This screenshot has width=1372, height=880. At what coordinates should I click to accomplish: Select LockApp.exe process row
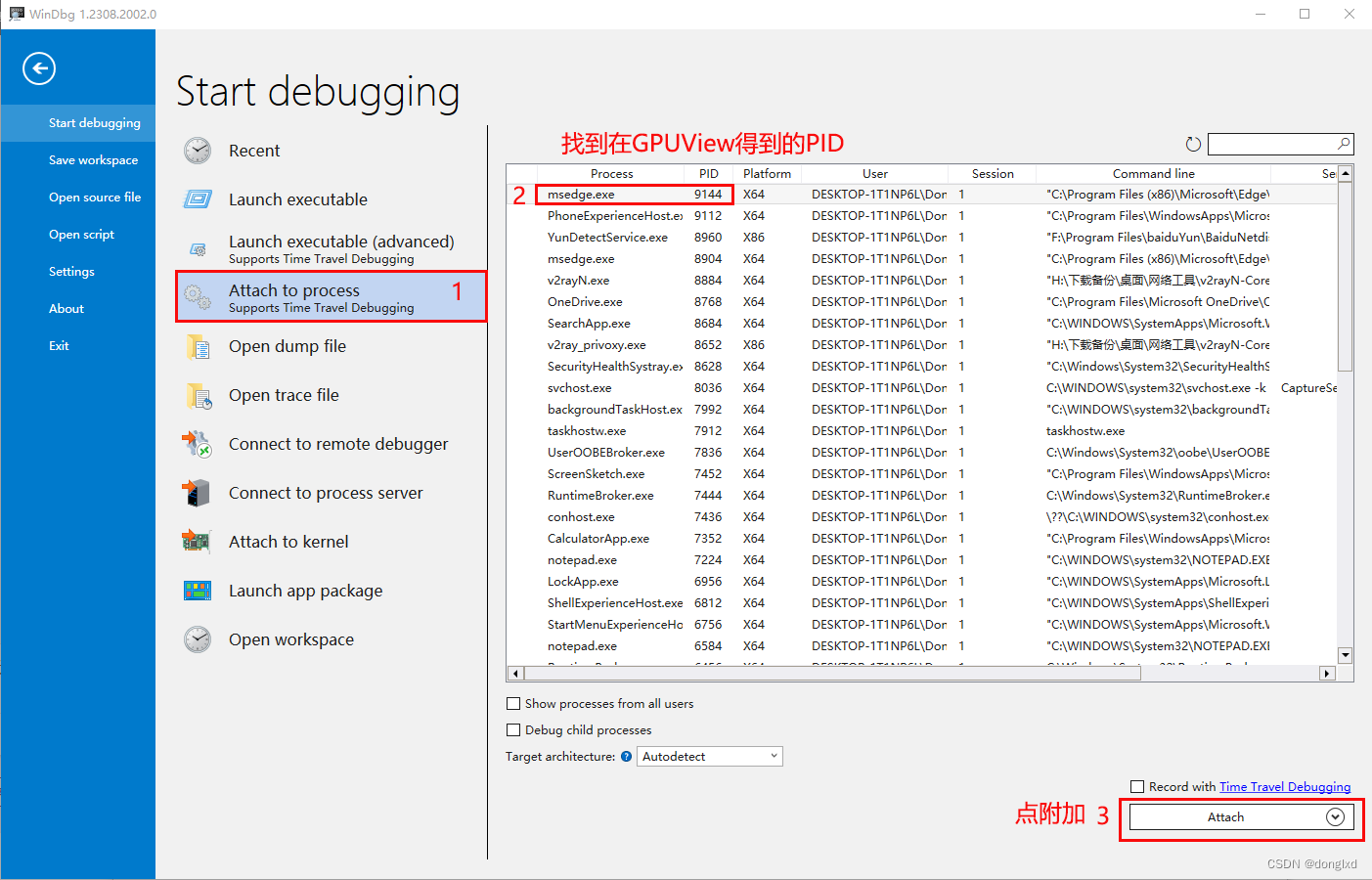pyautogui.click(x=922, y=582)
